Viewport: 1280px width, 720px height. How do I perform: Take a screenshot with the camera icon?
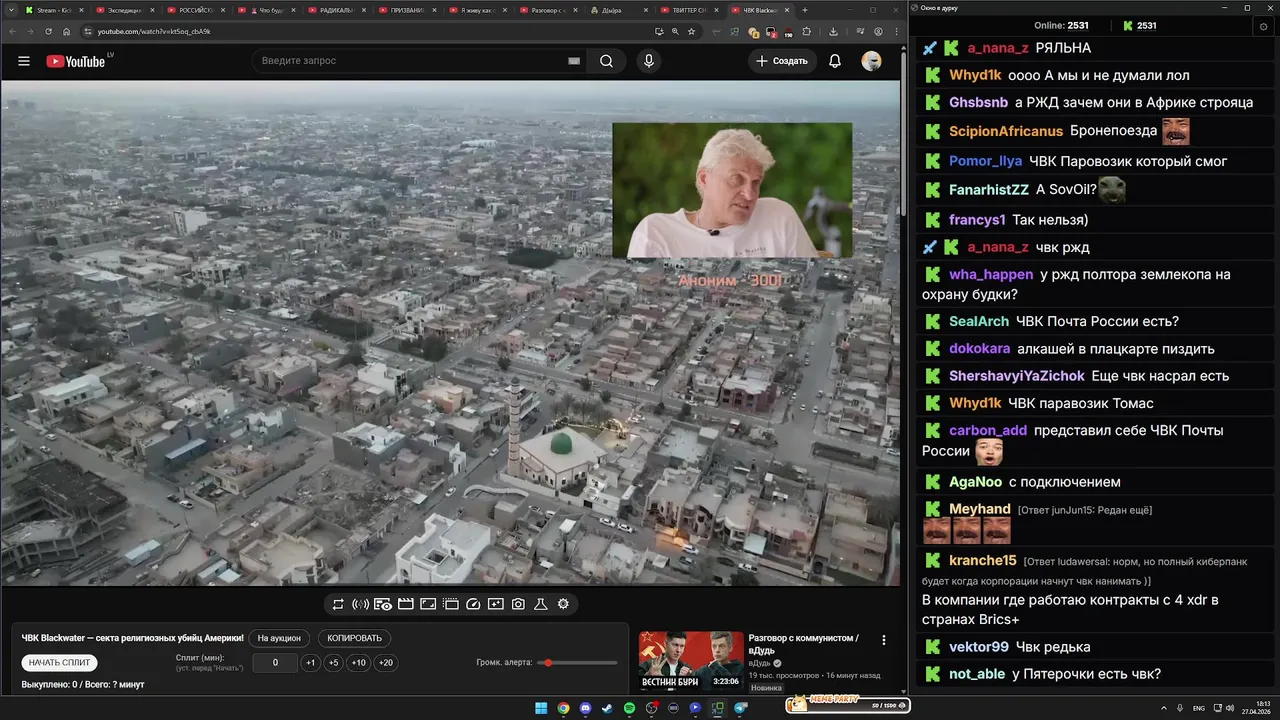[x=518, y=604]
